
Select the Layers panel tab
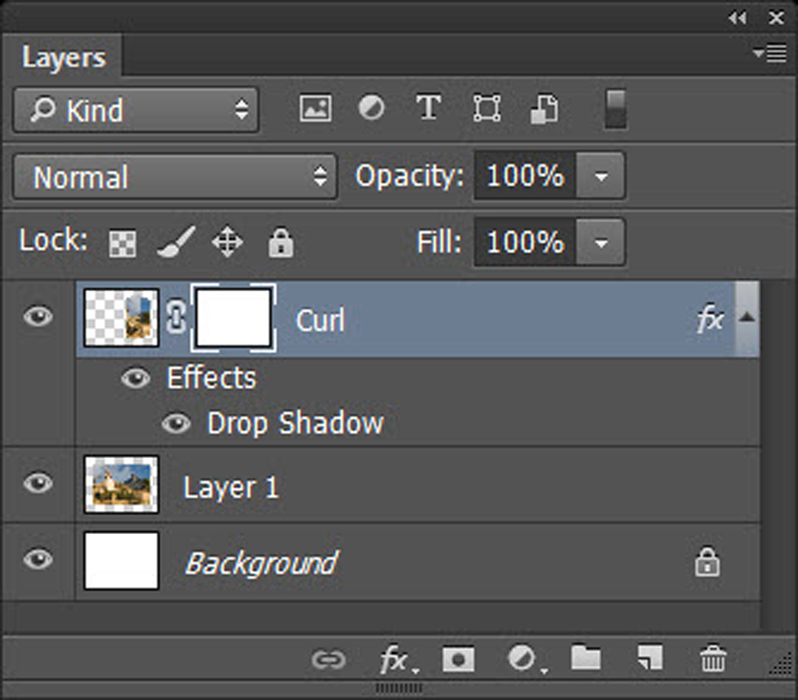[x=64, y=57]
